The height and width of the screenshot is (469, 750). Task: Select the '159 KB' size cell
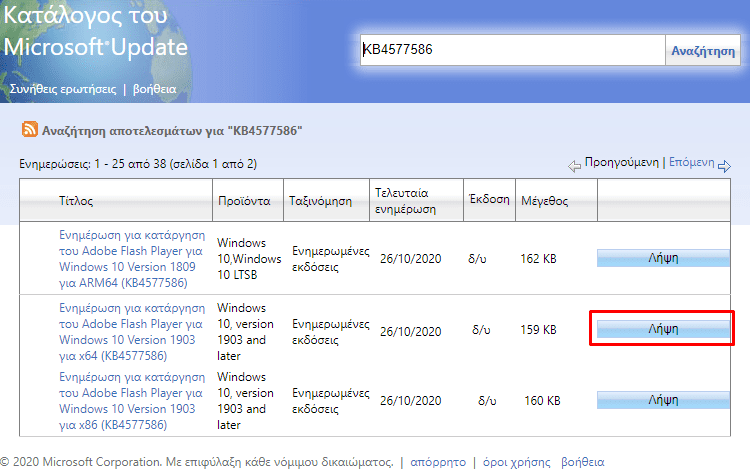pyautogui.click(x=538, y=329)
